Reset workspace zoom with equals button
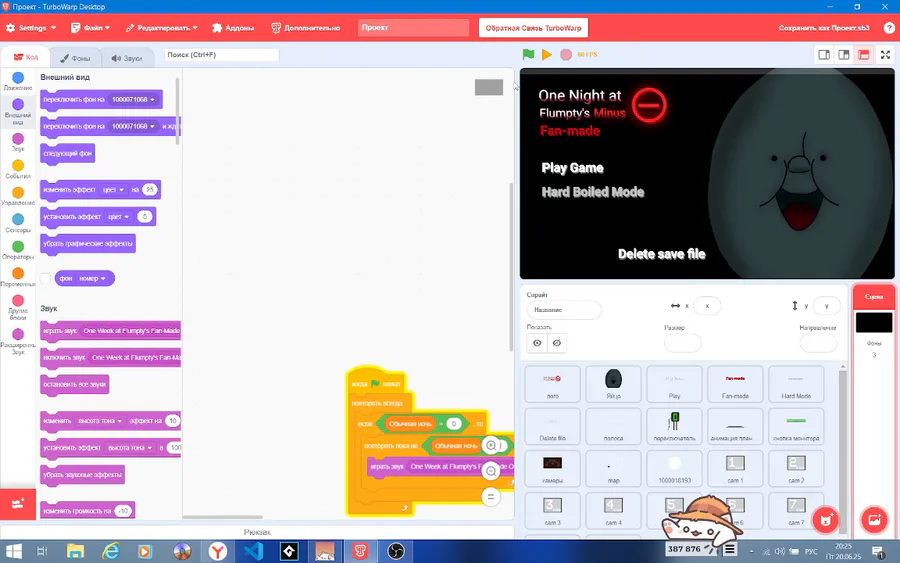 [491, 496]
